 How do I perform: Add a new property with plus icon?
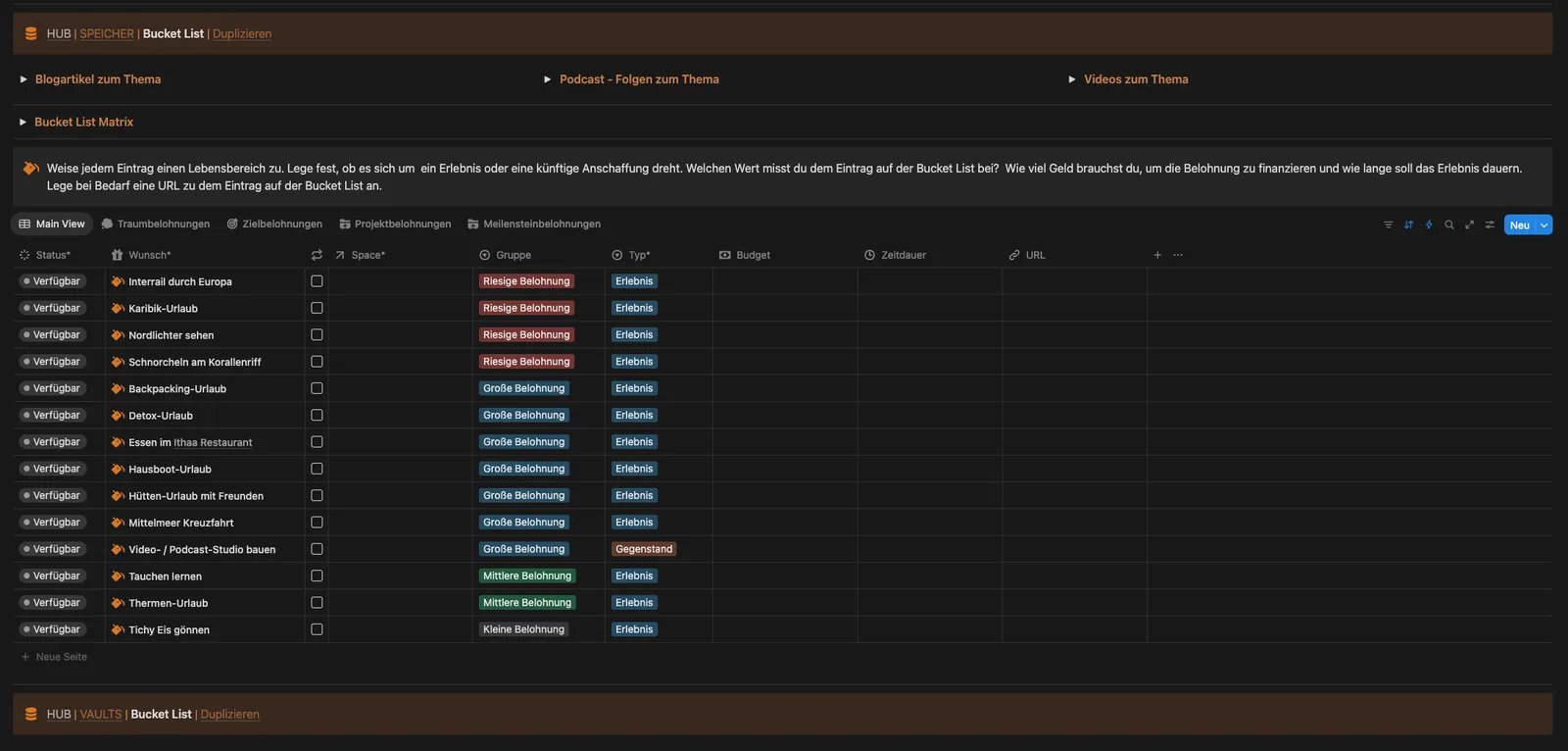tap(1157, 255)
